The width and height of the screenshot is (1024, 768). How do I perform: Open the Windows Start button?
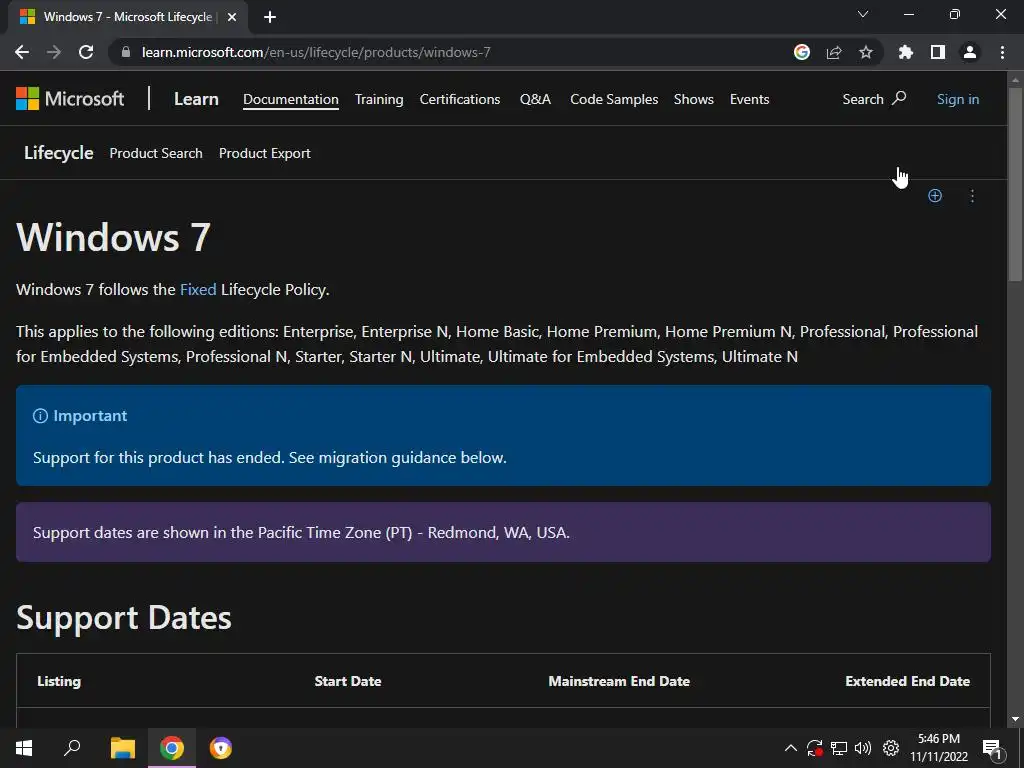point(24,748)
